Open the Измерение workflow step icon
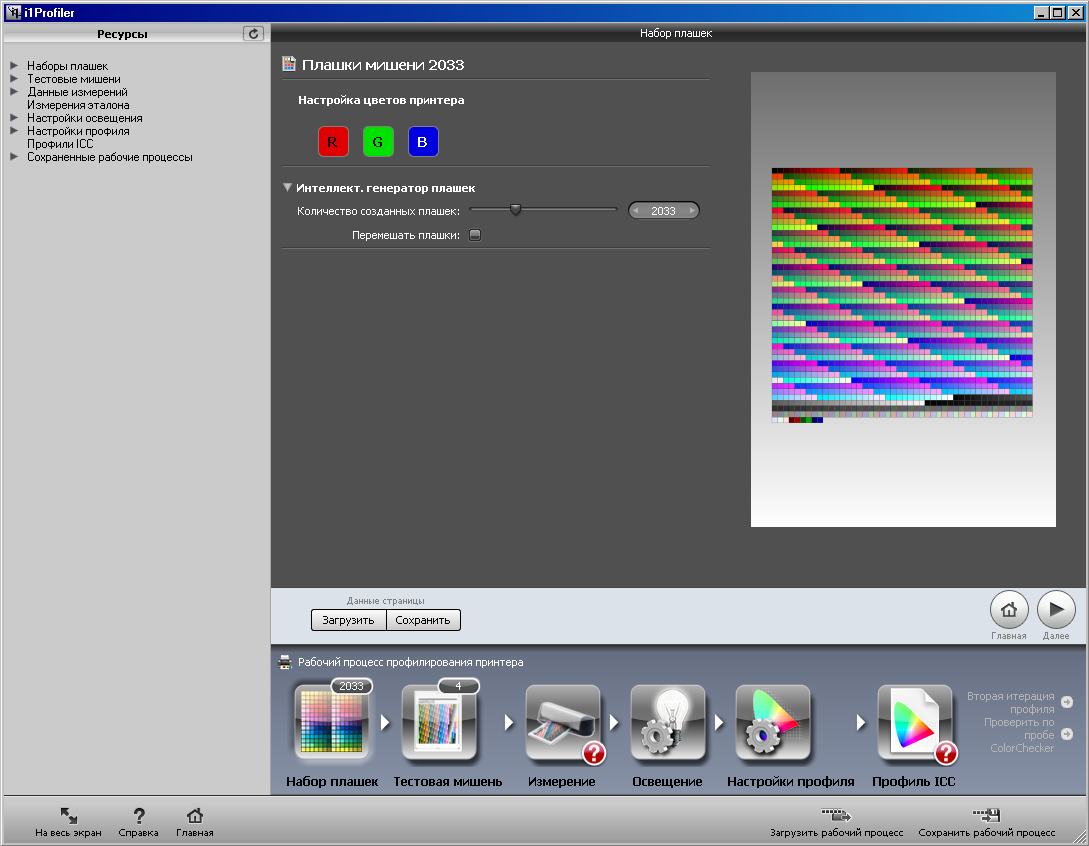 tap(562, 724)
